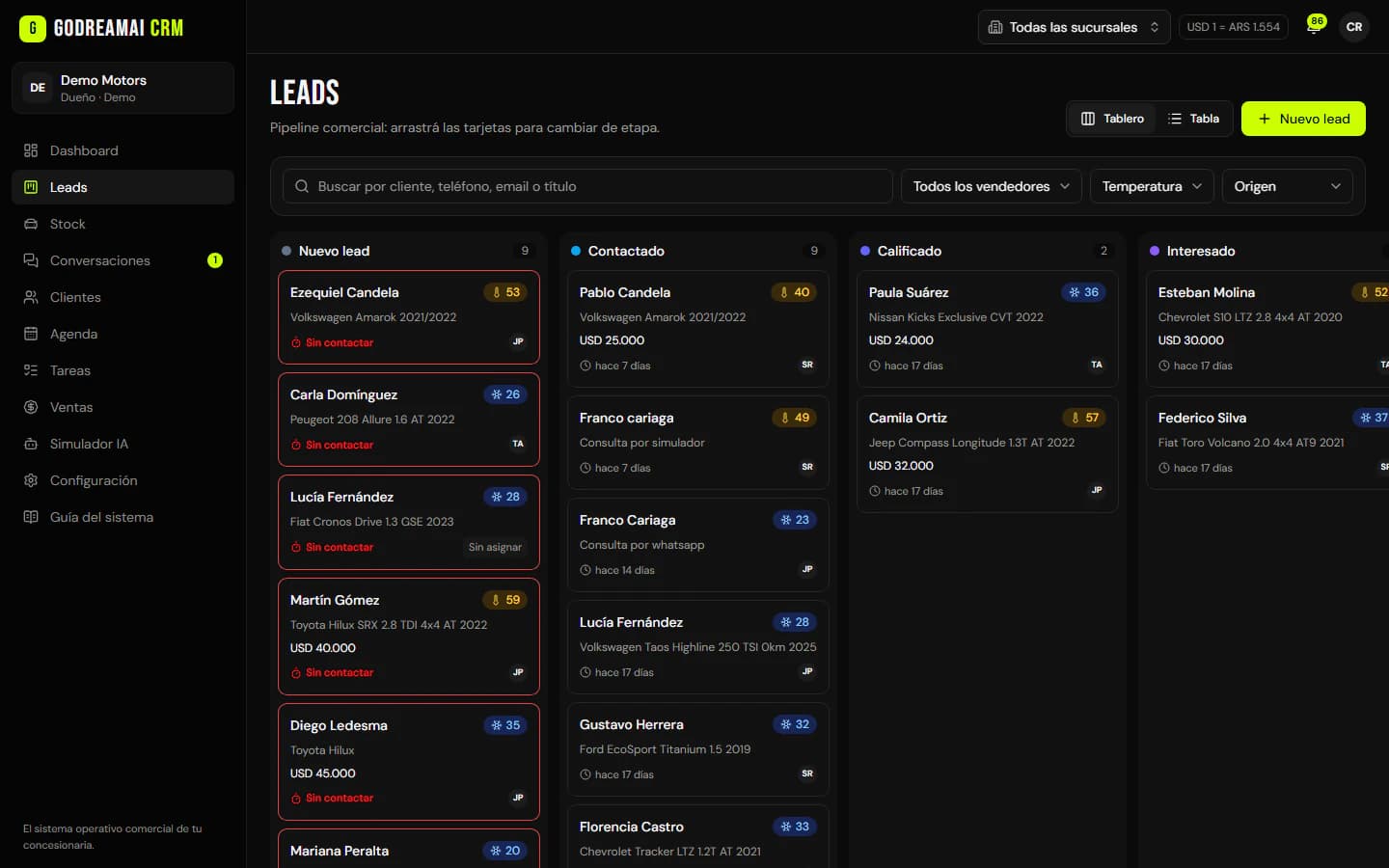Open Camila Ortiz lead card
The width and height of the screenshot is (1389, 868).
click(988, 453)
